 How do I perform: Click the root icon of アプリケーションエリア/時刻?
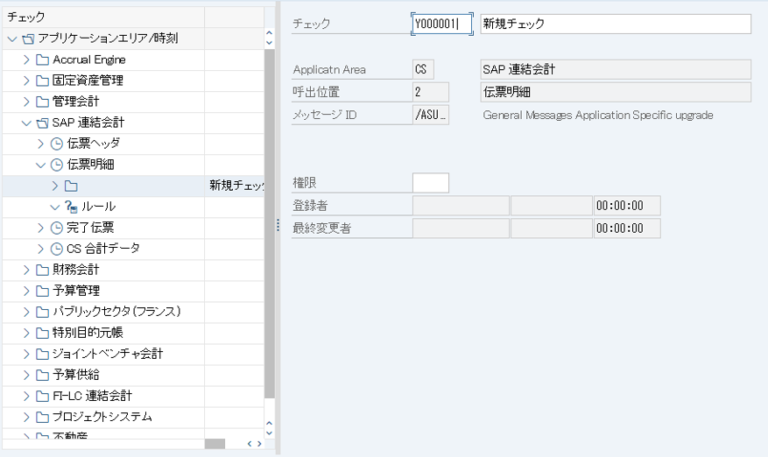(x=27, y=39)
